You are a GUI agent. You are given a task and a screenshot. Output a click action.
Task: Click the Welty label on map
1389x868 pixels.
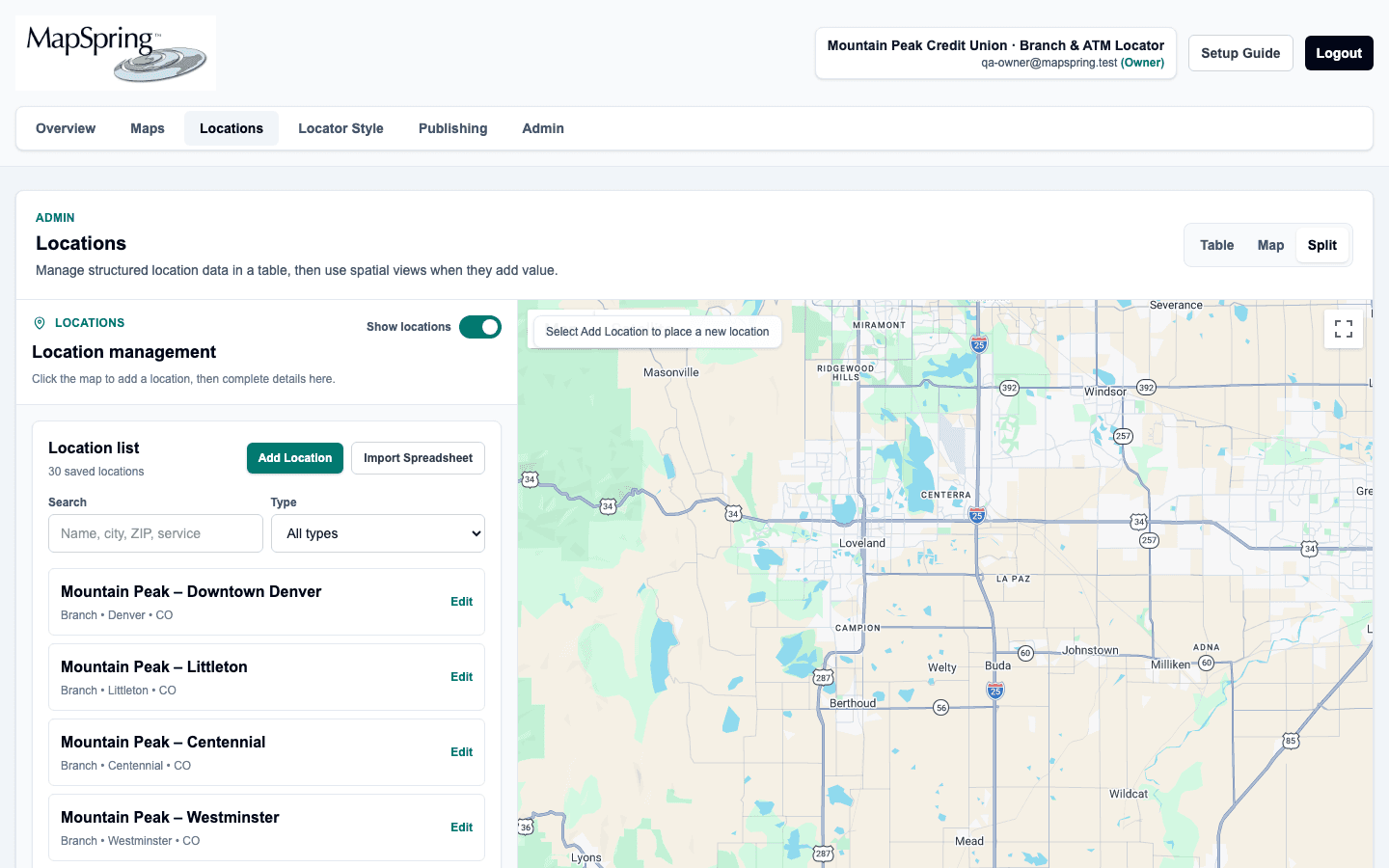(942, 667)
